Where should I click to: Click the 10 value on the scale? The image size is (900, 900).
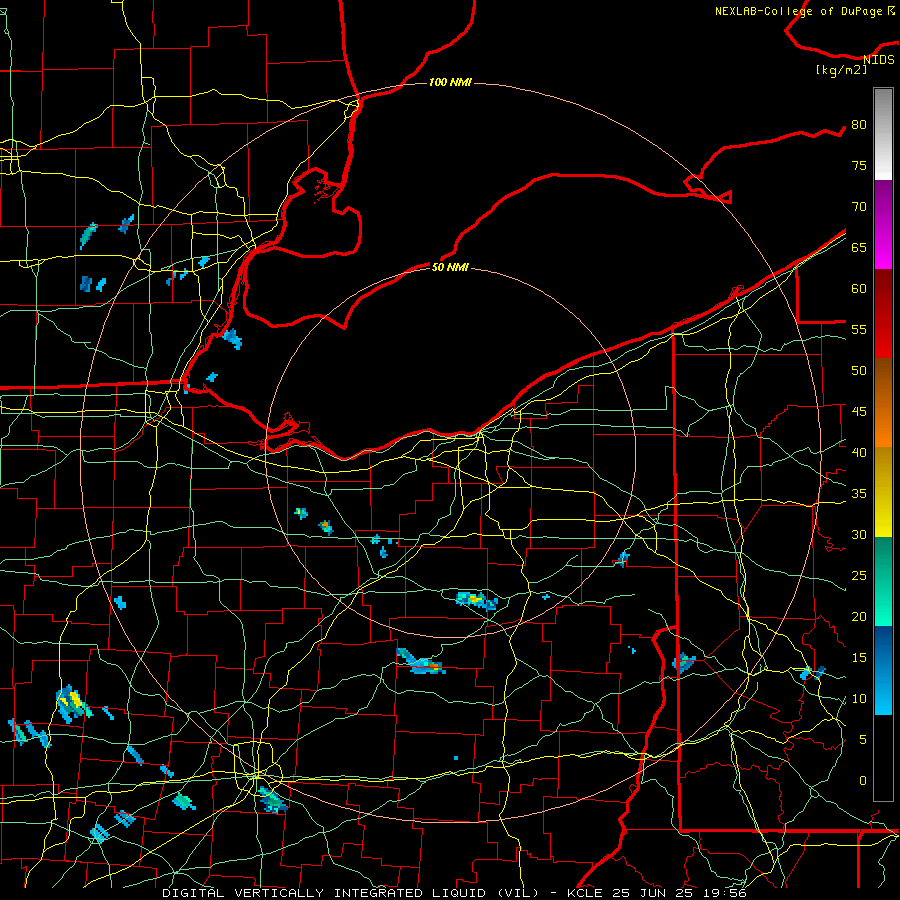[859, 699]
